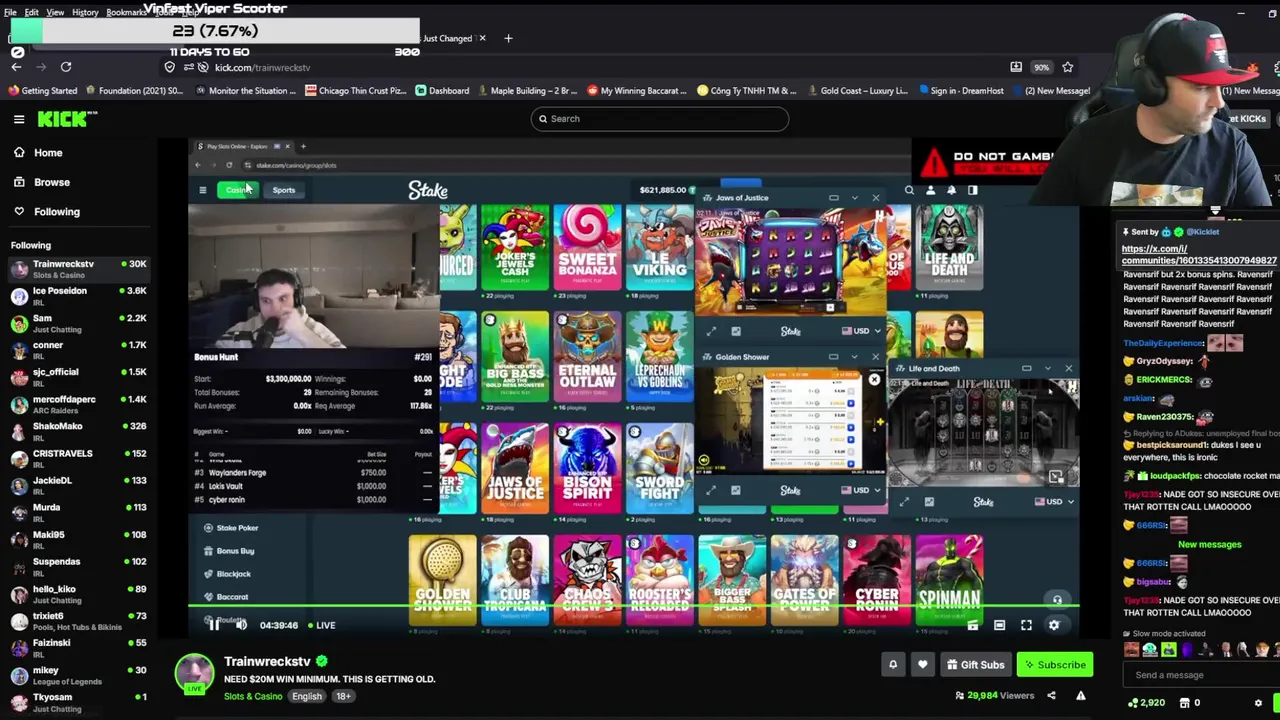Viewport: 1280px width, 720px height.
Task: Open chat settings gear icon
Action: (1258, 703)
